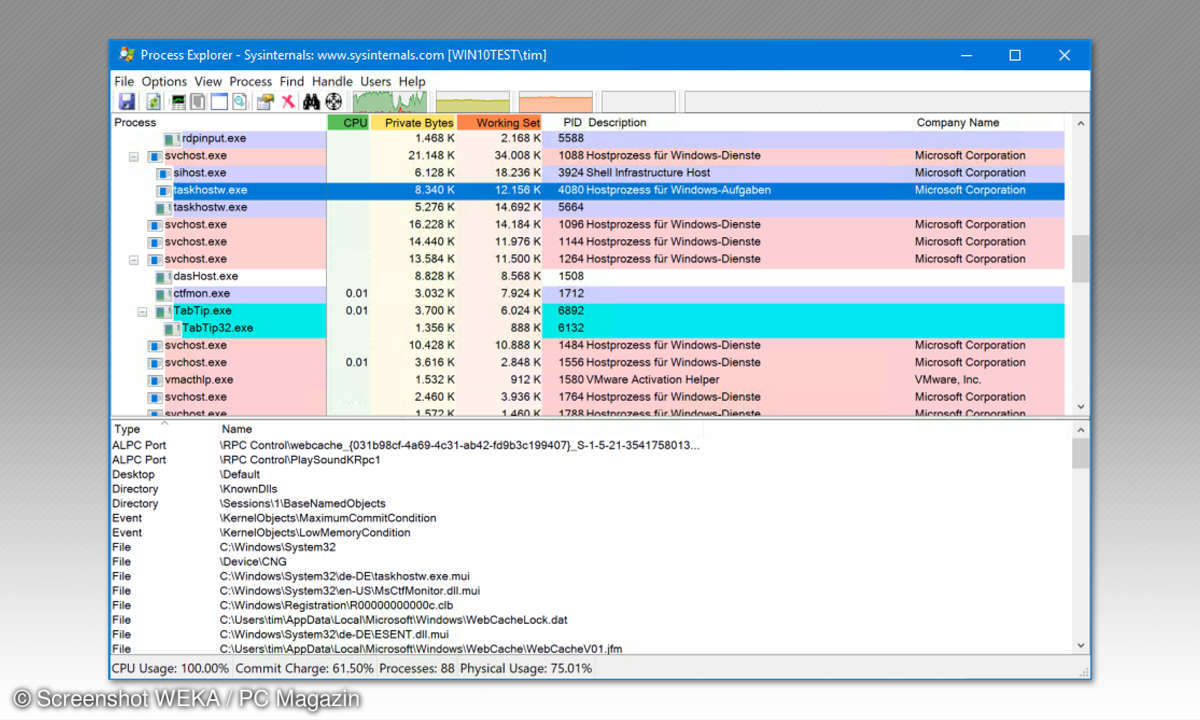Open the Users menu

point(376,81)
